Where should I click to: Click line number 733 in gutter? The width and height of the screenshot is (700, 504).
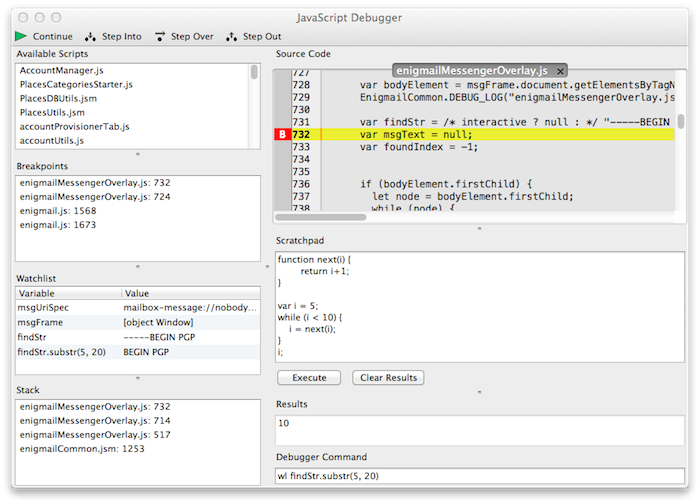301,147
